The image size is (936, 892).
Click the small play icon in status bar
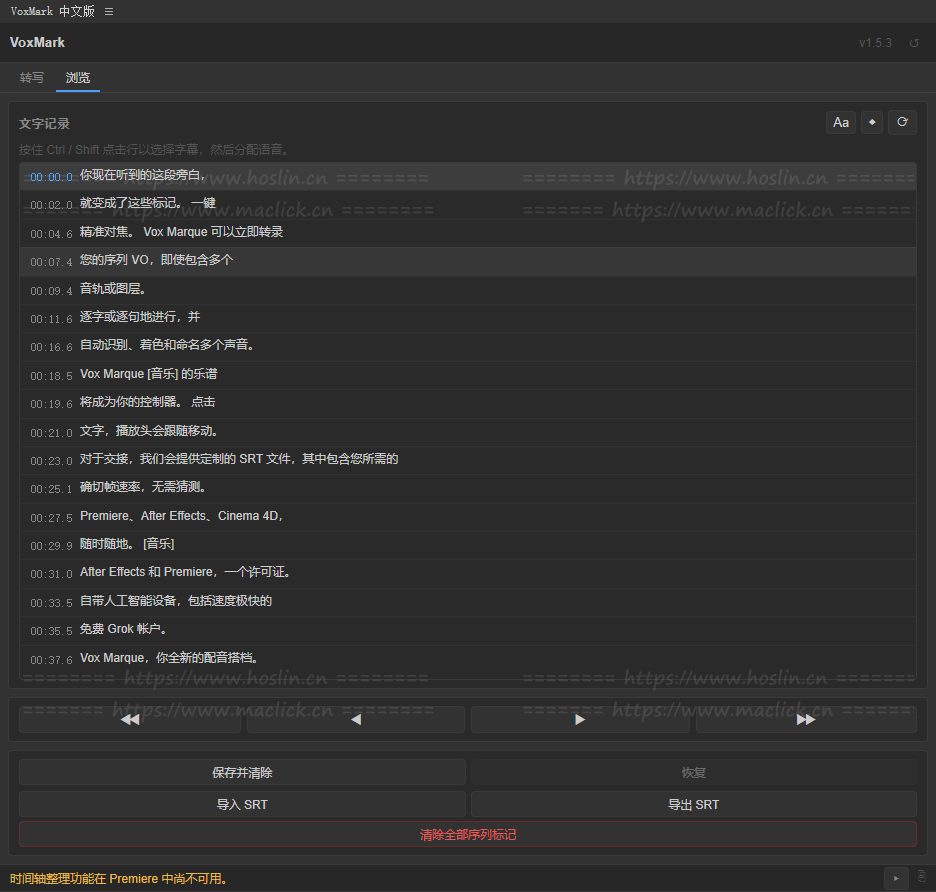coord(896,878)
